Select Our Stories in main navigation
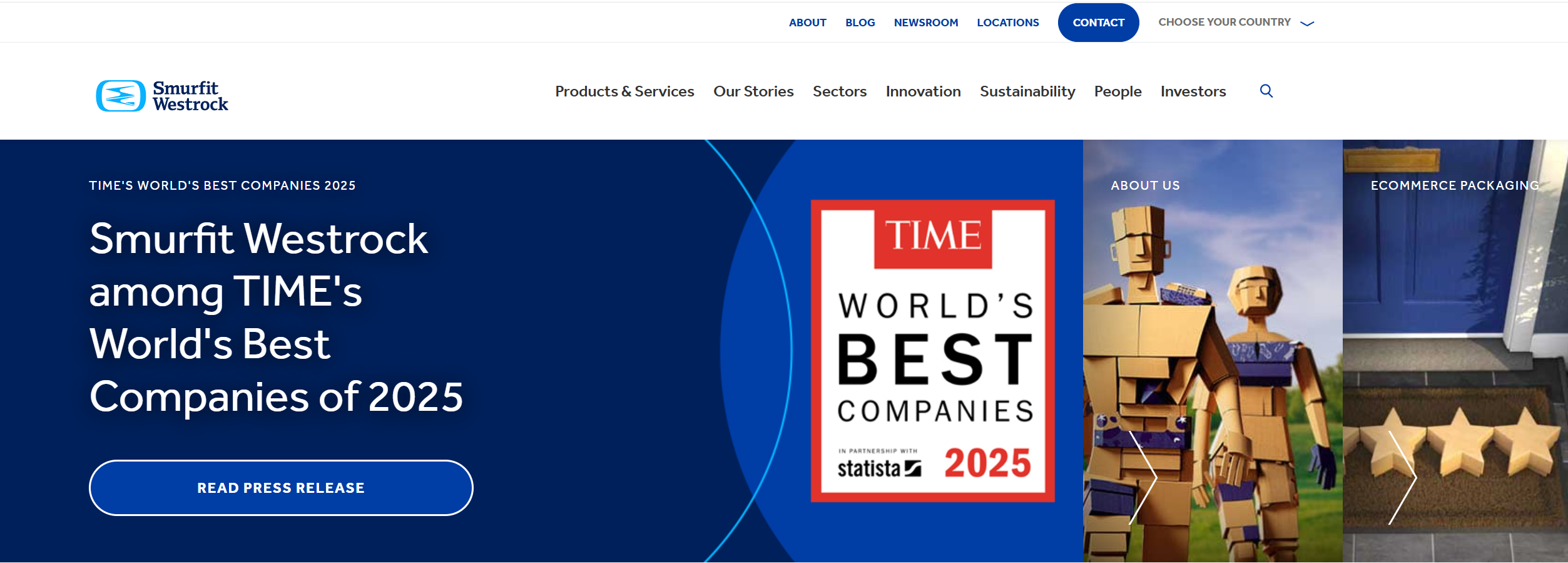1568x563 pixels. tap(753, 91)
